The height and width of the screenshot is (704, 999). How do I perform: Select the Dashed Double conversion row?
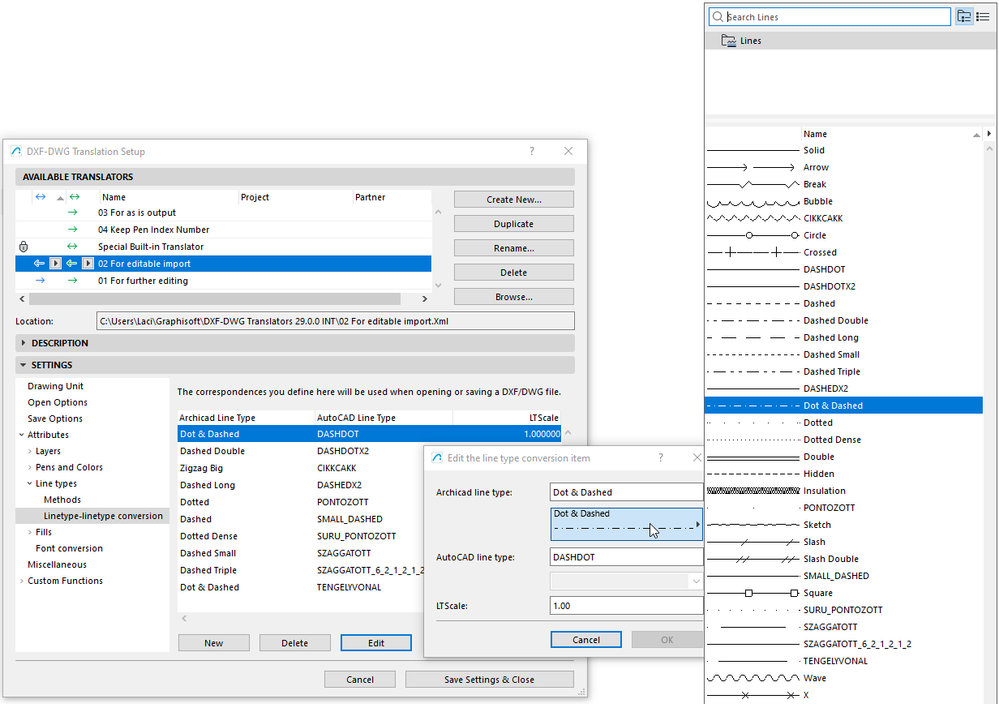coord(369,451)
